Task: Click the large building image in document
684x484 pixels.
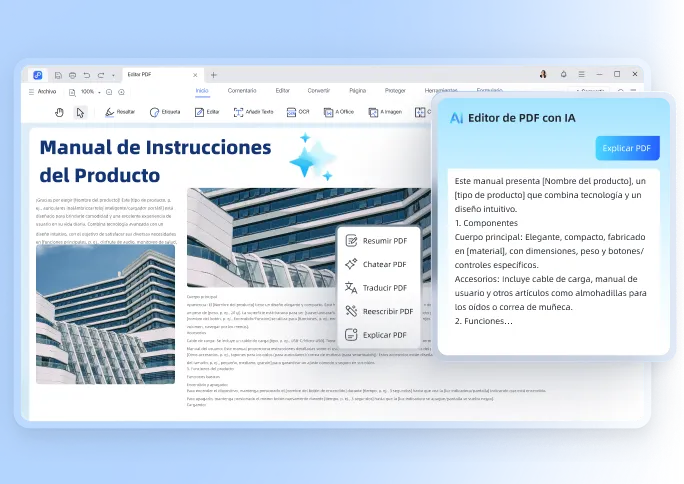Action: pyautogui.click(x=309, y=238)
